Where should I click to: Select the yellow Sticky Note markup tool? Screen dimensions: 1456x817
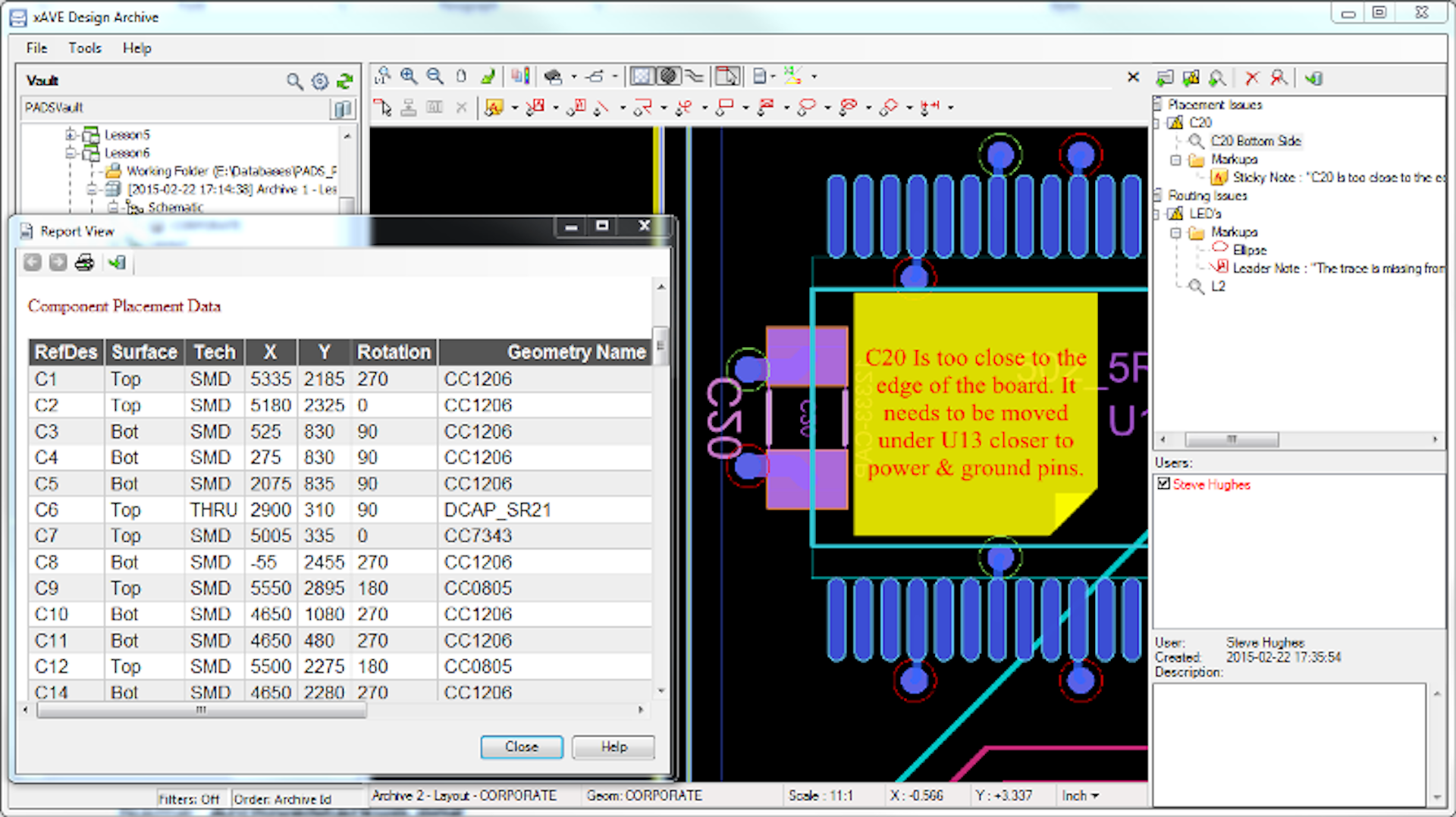[497, 107]
